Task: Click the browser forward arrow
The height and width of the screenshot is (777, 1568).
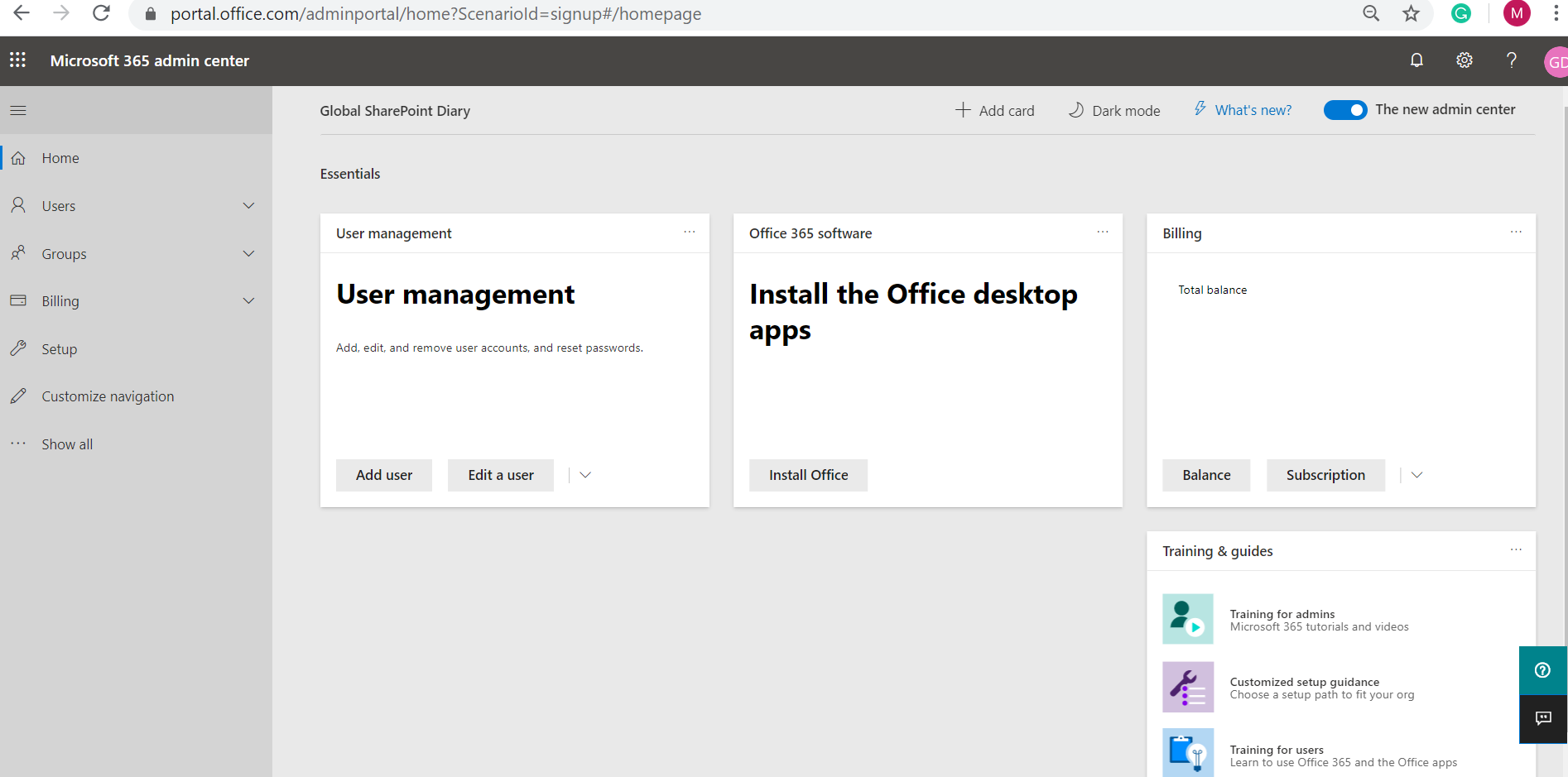Action: tap(61, 13)
